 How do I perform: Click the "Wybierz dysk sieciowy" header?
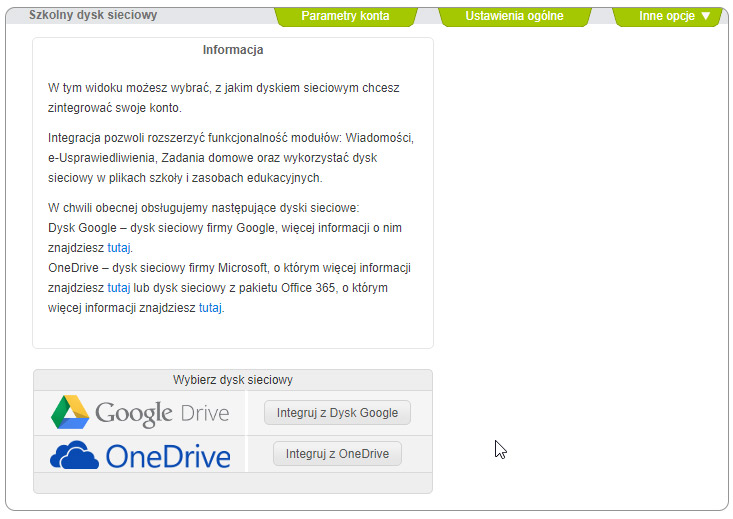click(233, 380)
